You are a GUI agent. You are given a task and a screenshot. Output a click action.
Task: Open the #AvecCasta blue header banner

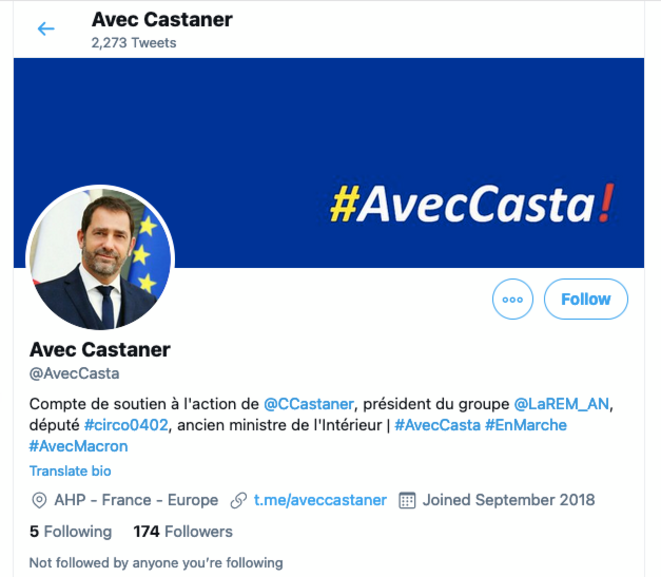[x=329, y=163]
